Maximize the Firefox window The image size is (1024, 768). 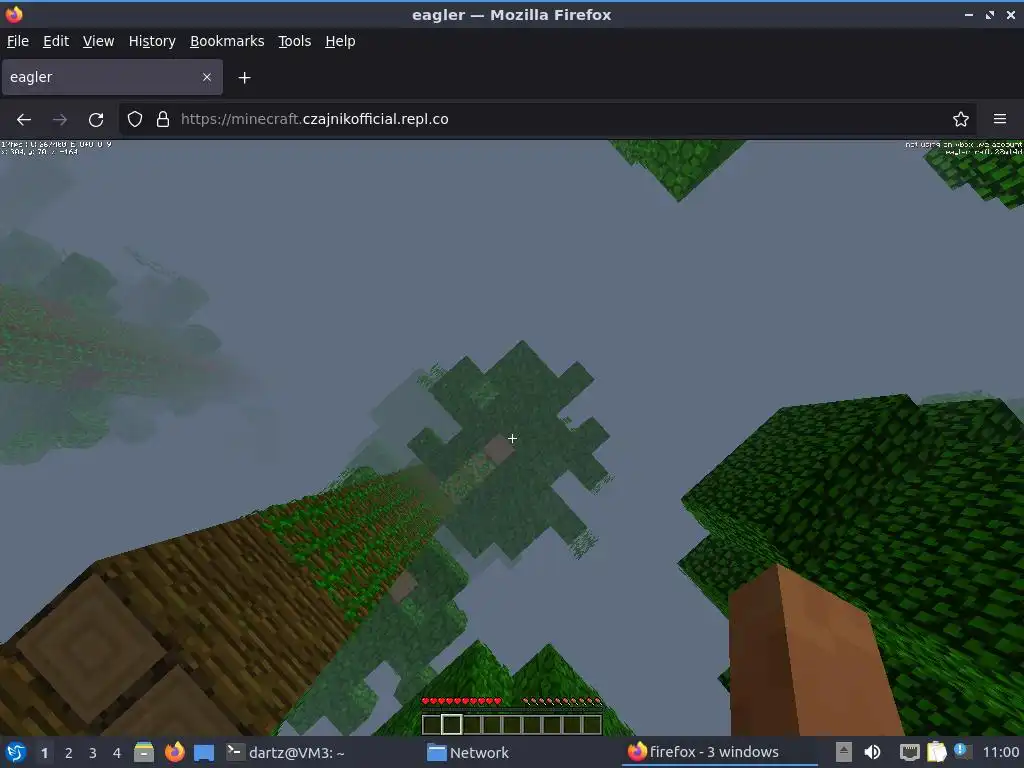pos(989,14)
